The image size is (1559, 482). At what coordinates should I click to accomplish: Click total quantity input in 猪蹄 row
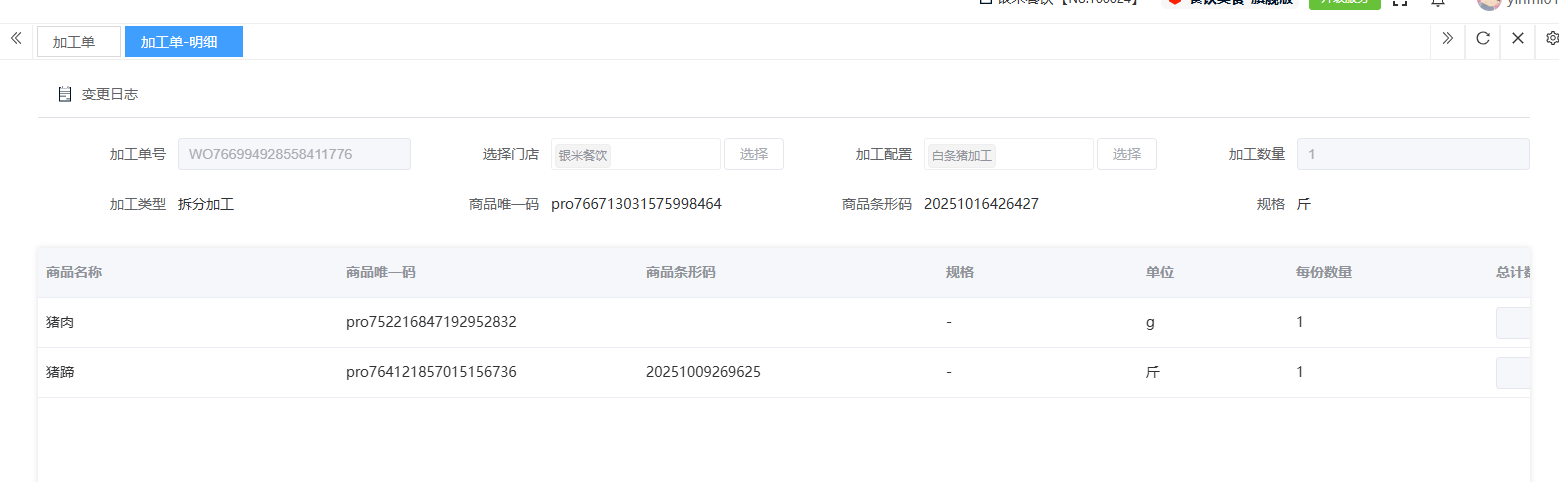click(1514, 373)
